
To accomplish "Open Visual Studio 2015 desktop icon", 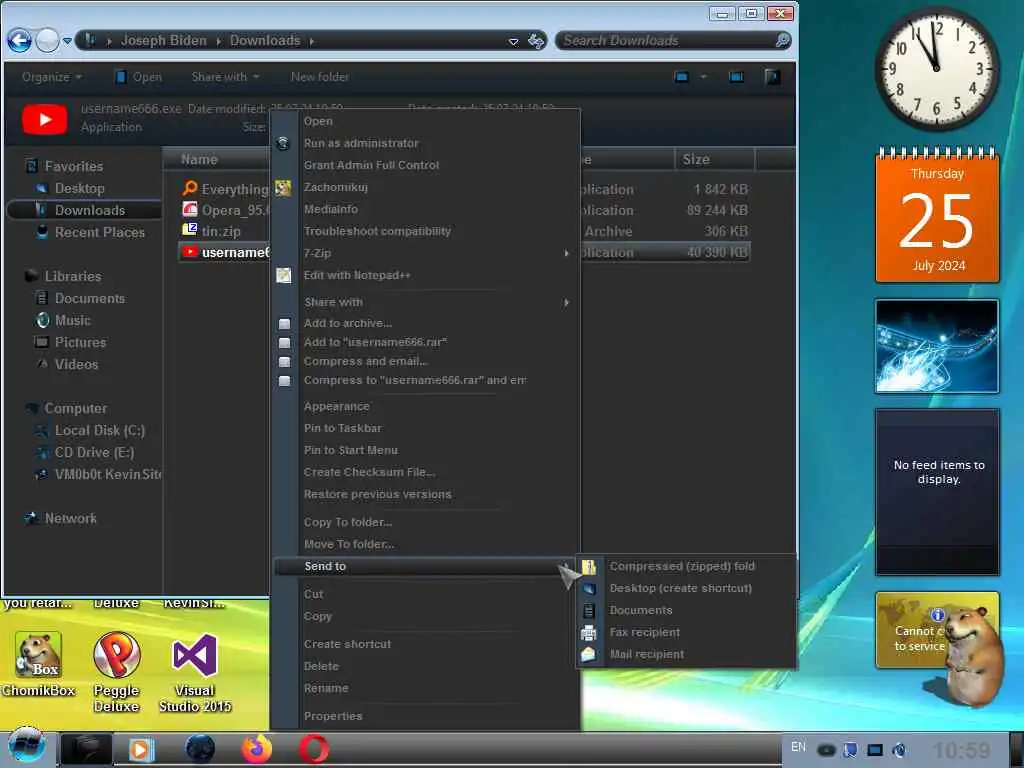I will click(195, 673).
